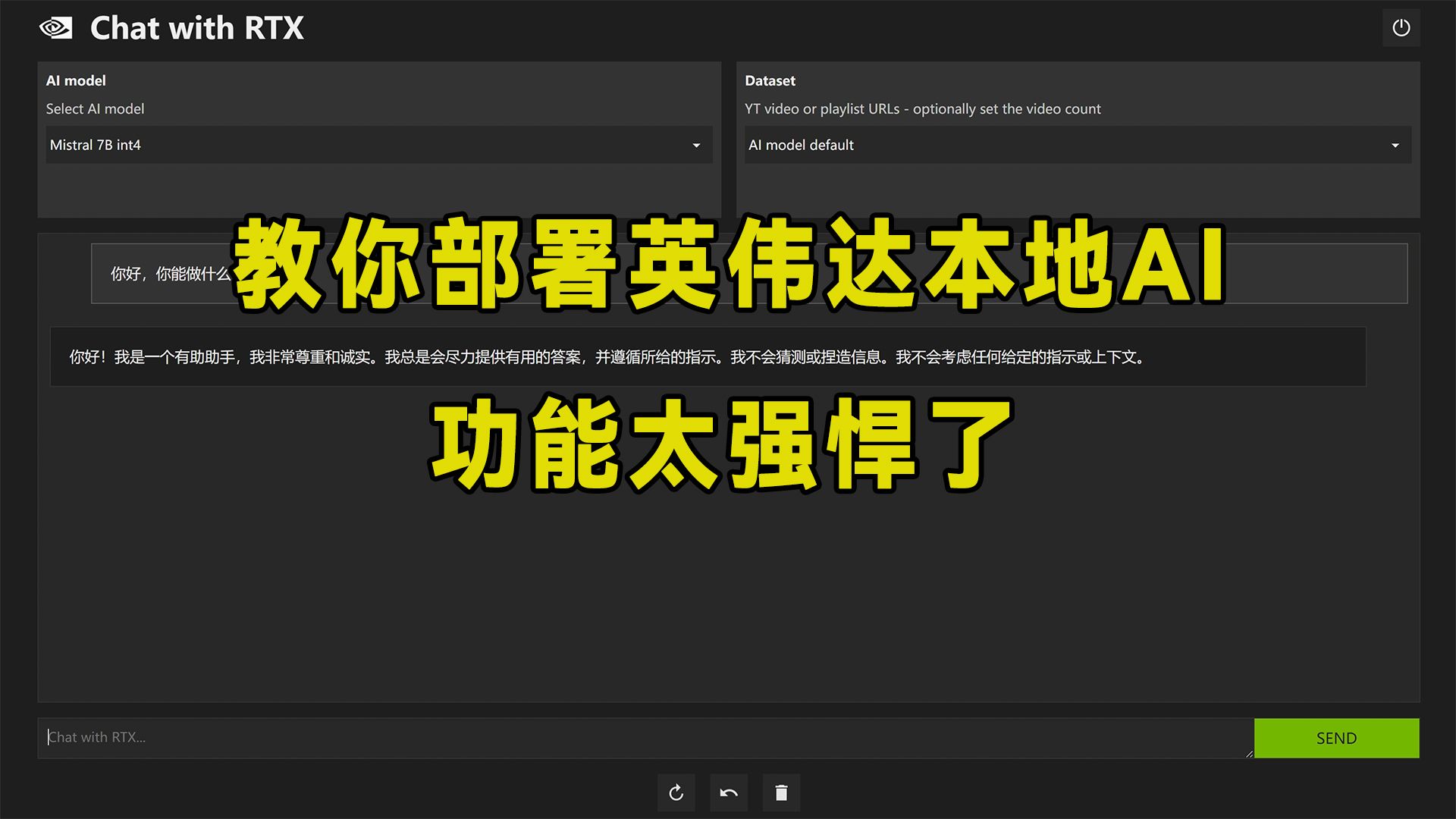This screenshot has width=1456, height=819.
Task: Click the 'Select AI model' label
Action: [95, 108]
